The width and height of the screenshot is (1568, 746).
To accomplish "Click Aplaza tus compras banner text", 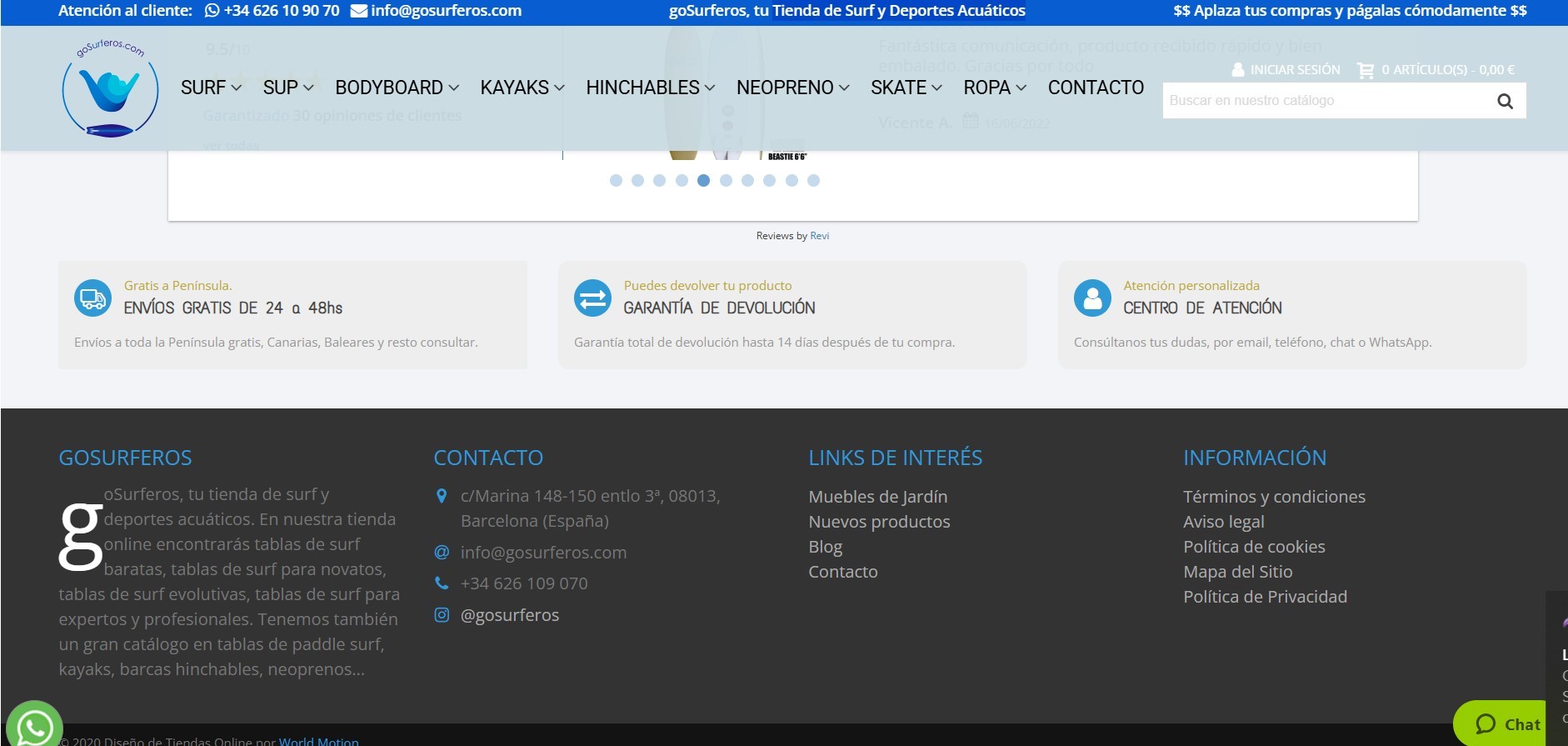I will pos(1350,11).
